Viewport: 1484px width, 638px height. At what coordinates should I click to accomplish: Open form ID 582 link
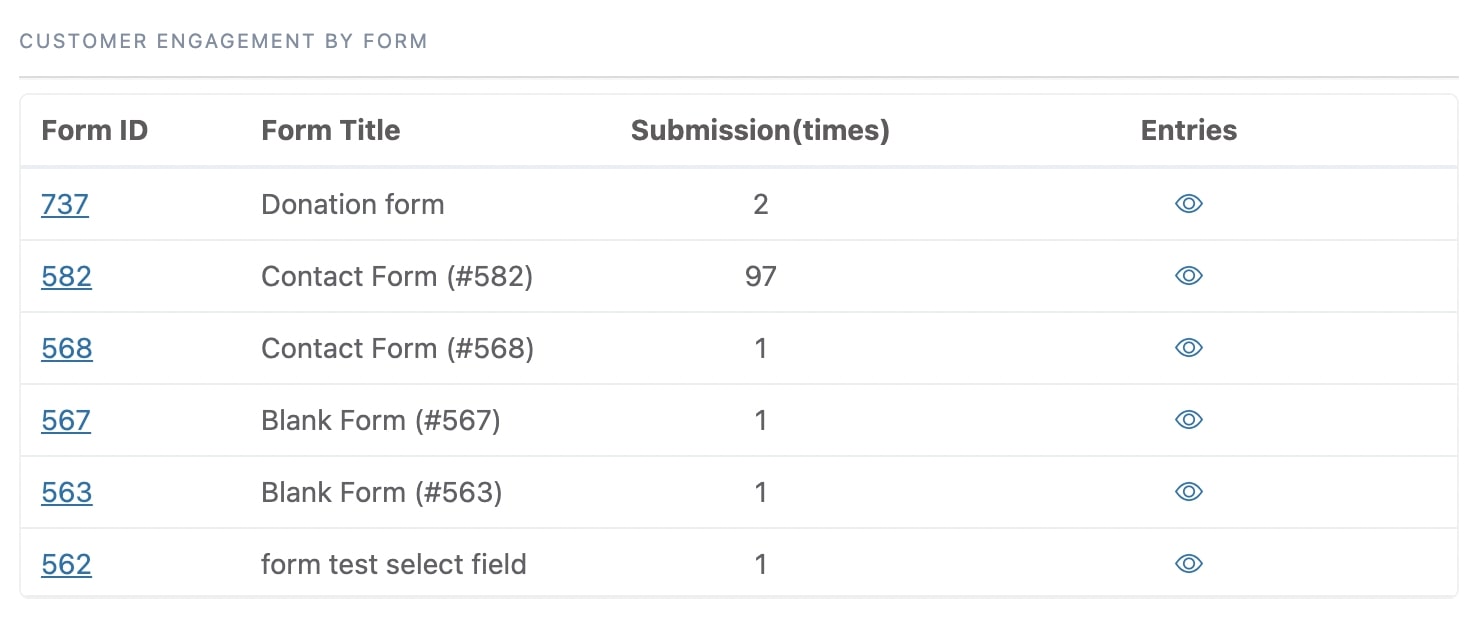coord(66,276)
